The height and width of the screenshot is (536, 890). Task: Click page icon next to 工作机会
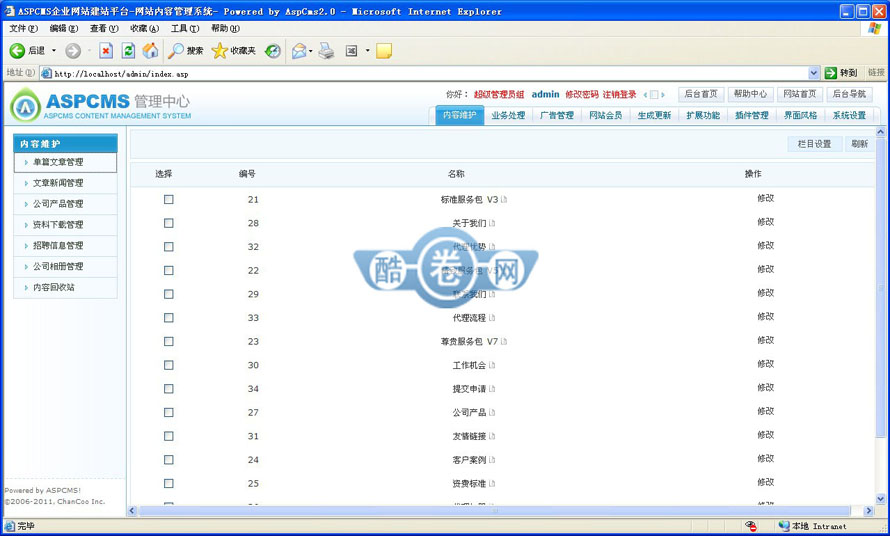click(x=492, y=365)
